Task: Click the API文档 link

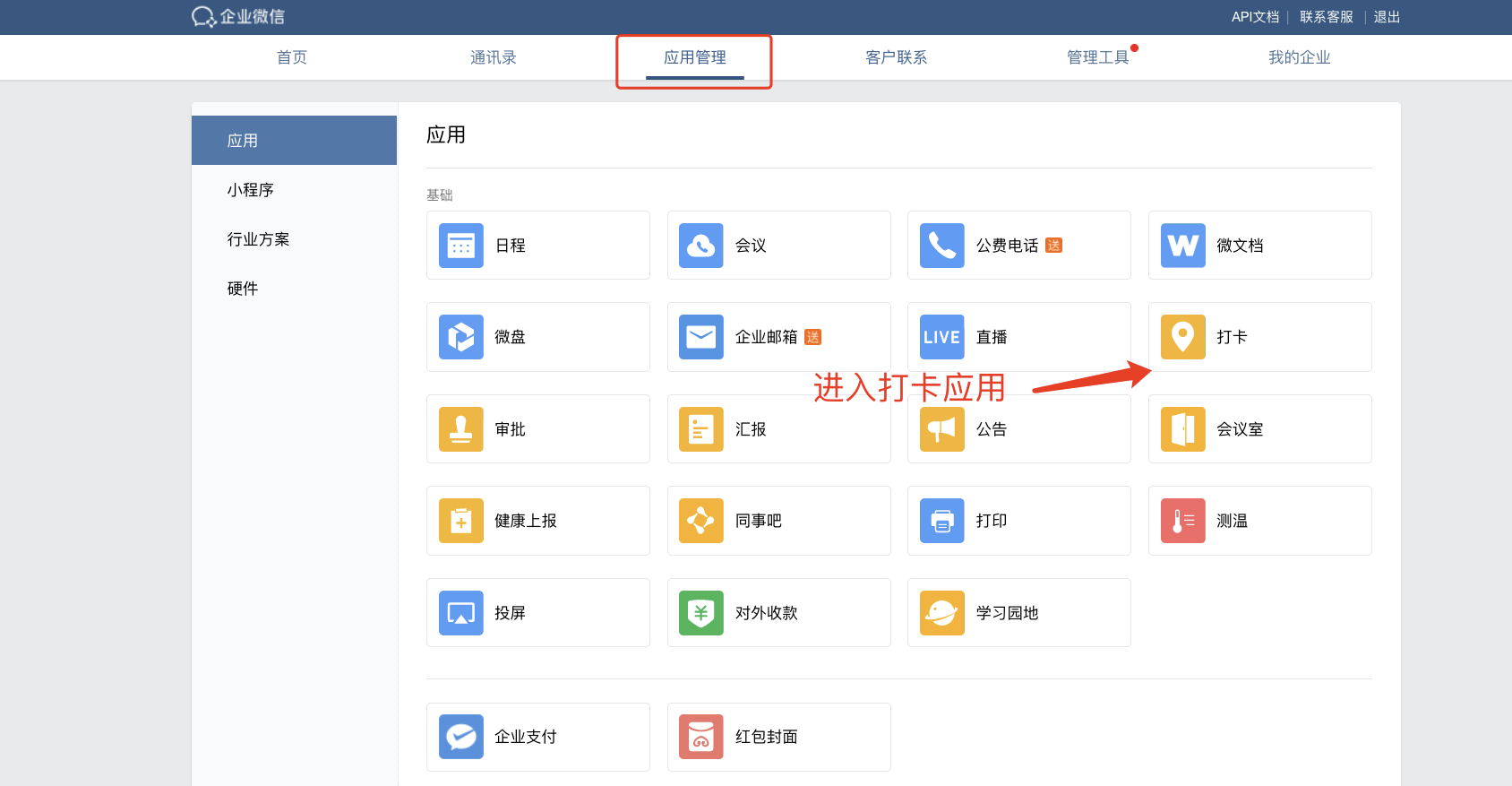Action: 1255,17
